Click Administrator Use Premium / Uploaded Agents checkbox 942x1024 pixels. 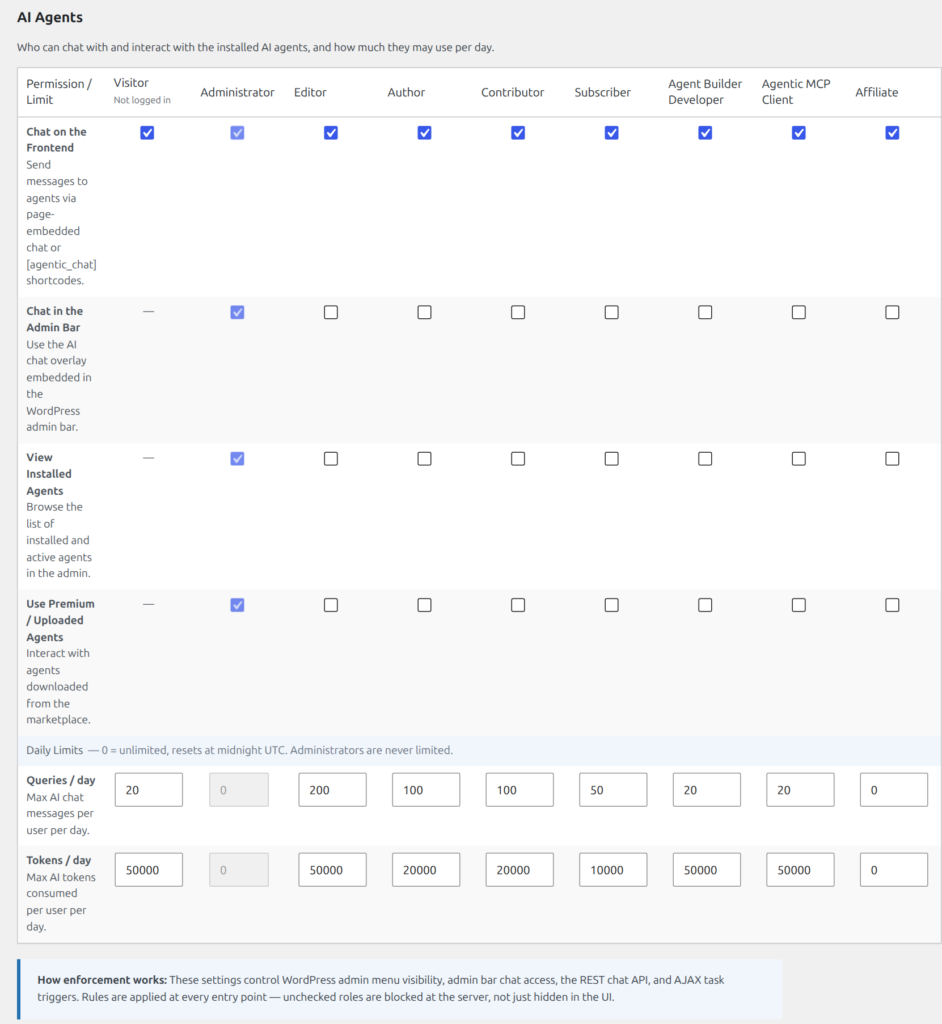[x=237, y=605]
